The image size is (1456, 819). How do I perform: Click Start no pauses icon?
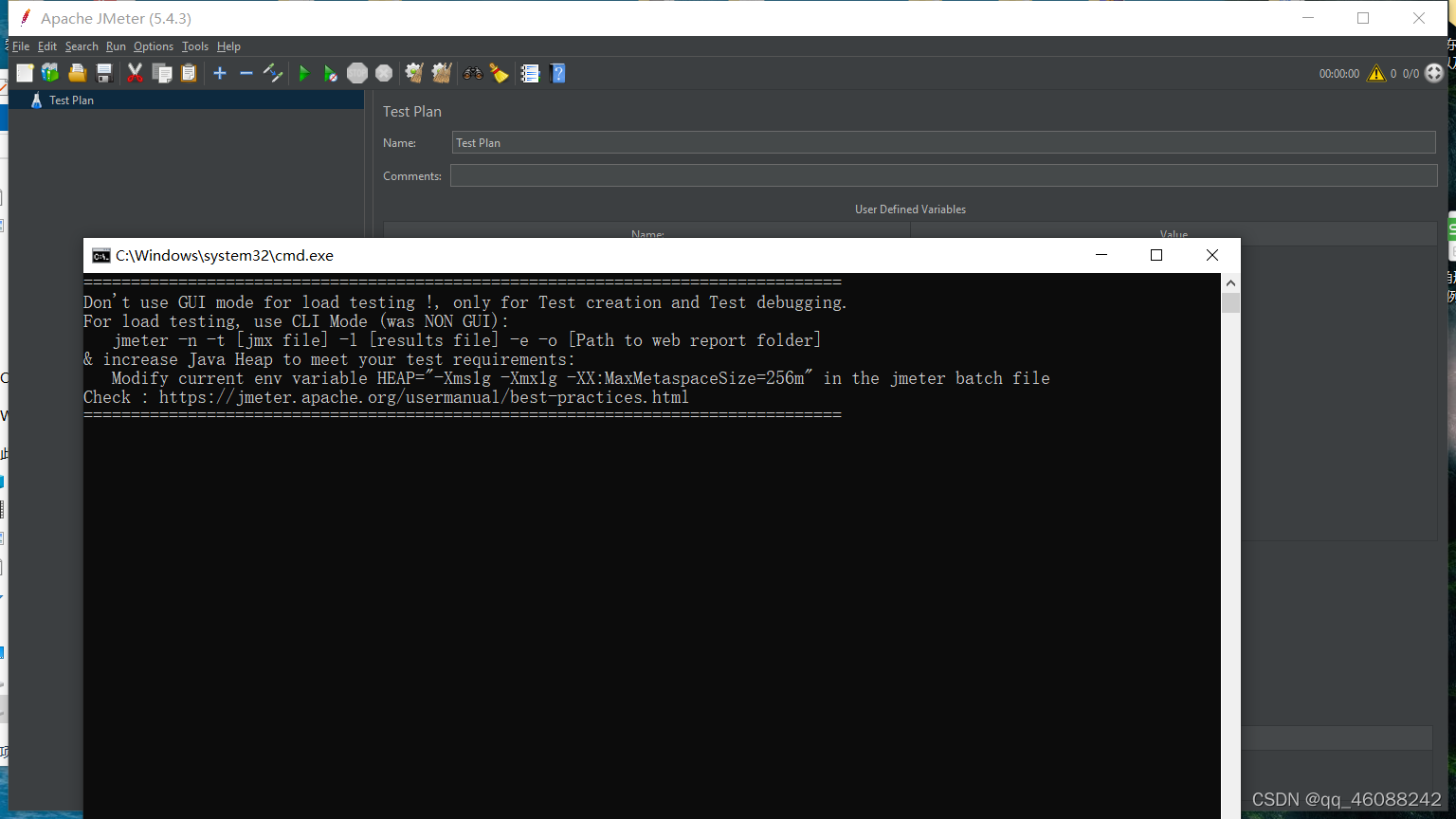pyautogui.click(x=330, y=73)
